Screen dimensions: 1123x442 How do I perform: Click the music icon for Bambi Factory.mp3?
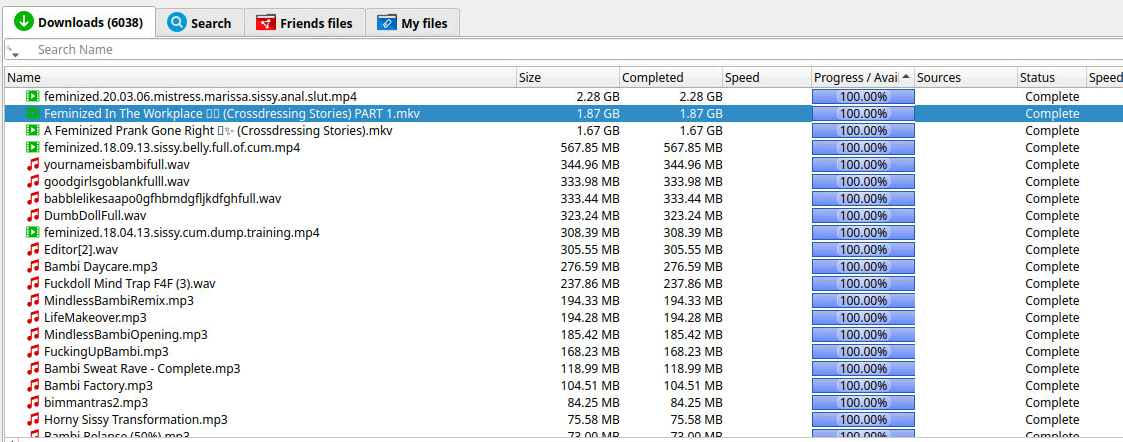(33, 386)
